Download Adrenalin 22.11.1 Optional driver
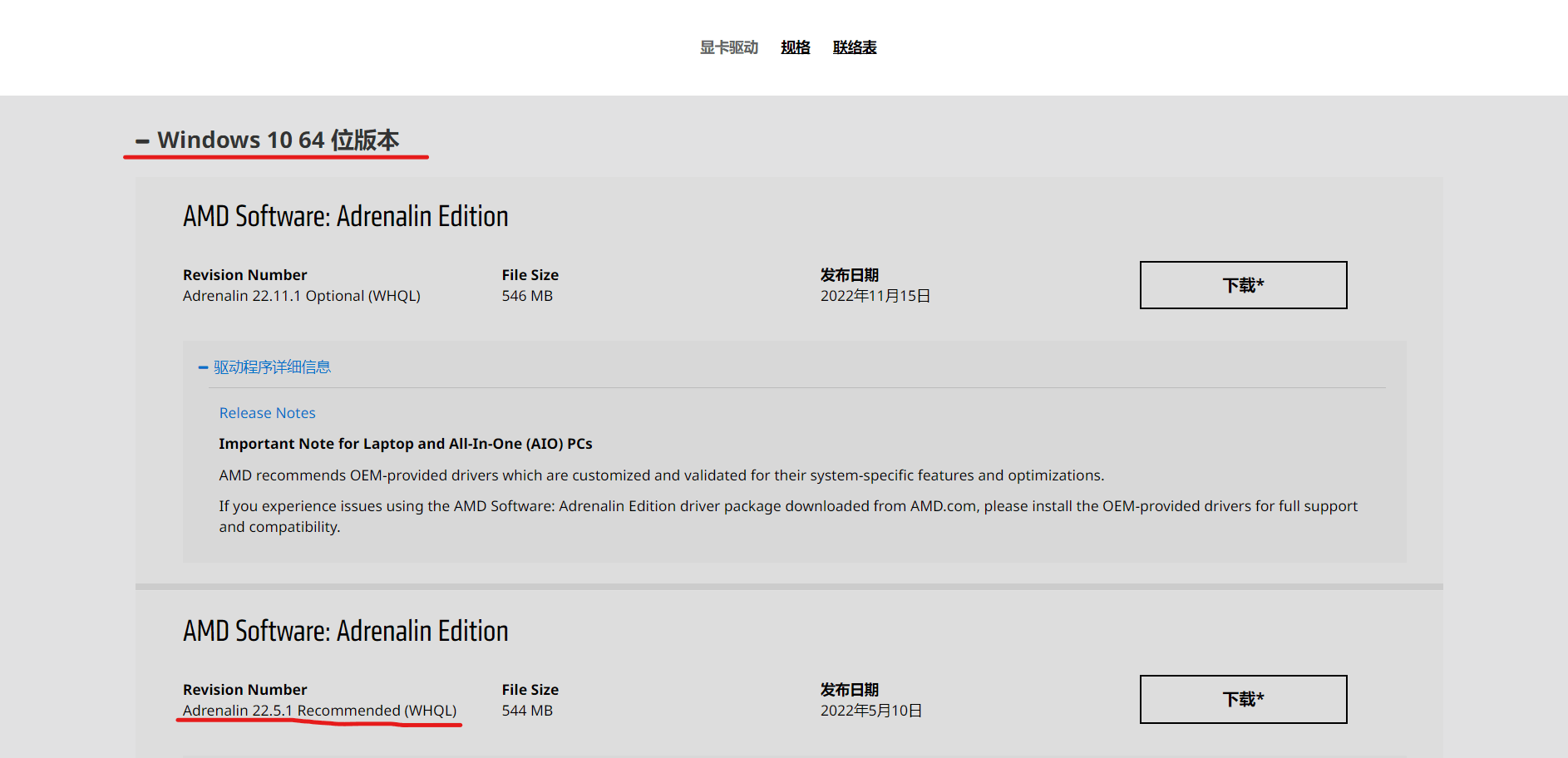 tap(1243, 285)
